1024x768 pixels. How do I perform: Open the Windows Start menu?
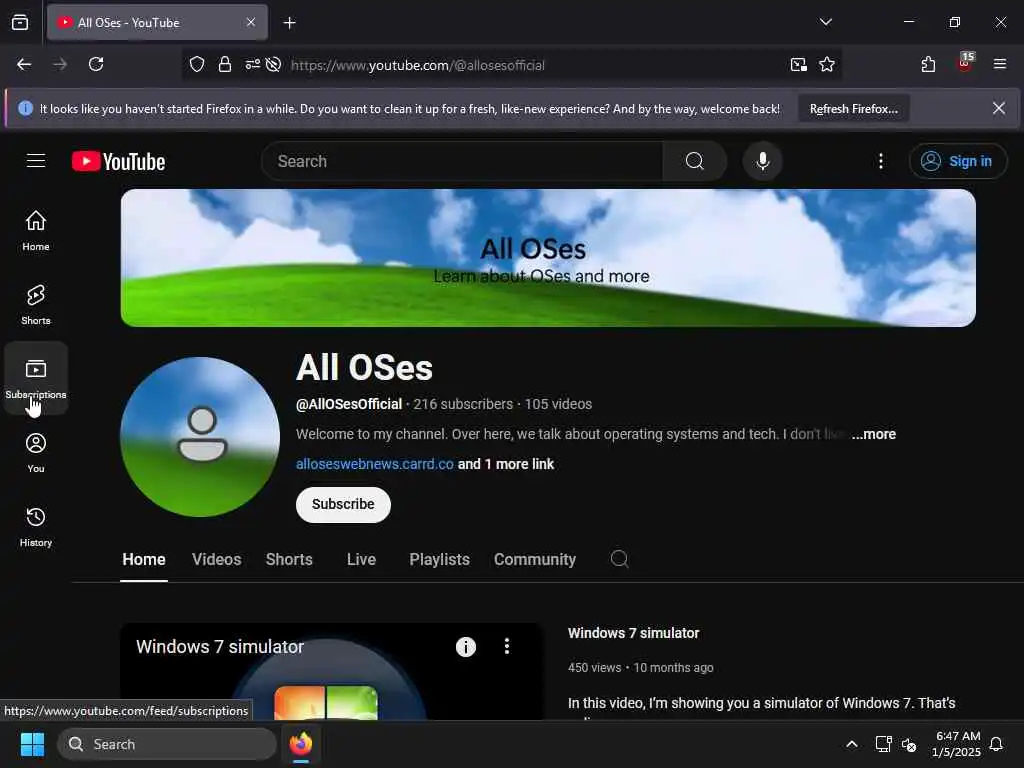[32, 744]
